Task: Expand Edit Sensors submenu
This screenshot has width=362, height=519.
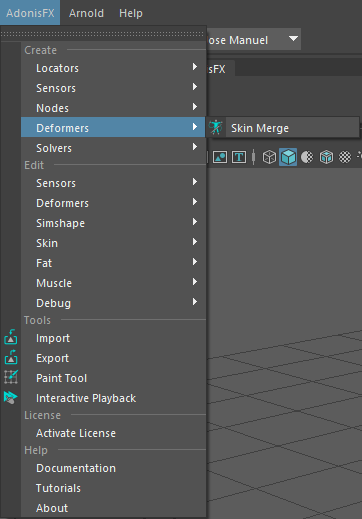Action: tap(113, 183)
